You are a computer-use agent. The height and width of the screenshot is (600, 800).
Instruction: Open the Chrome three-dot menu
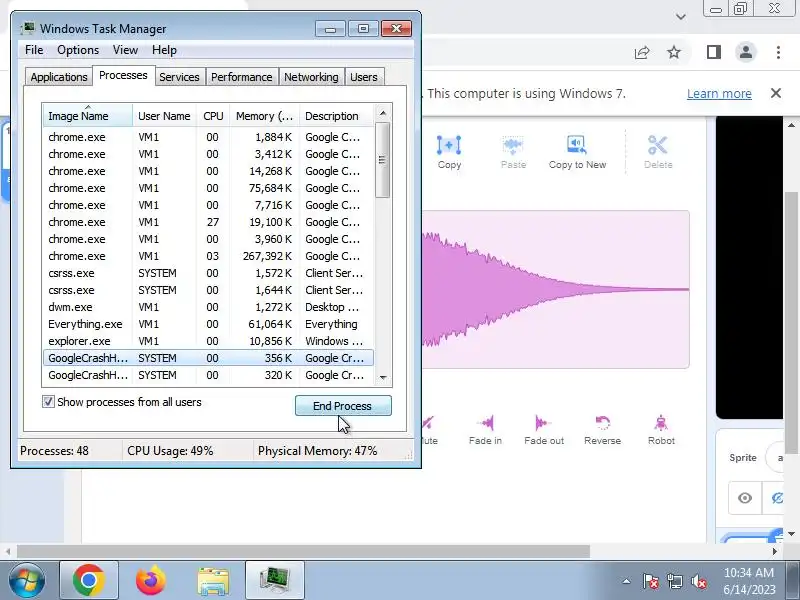click(778, 52)
